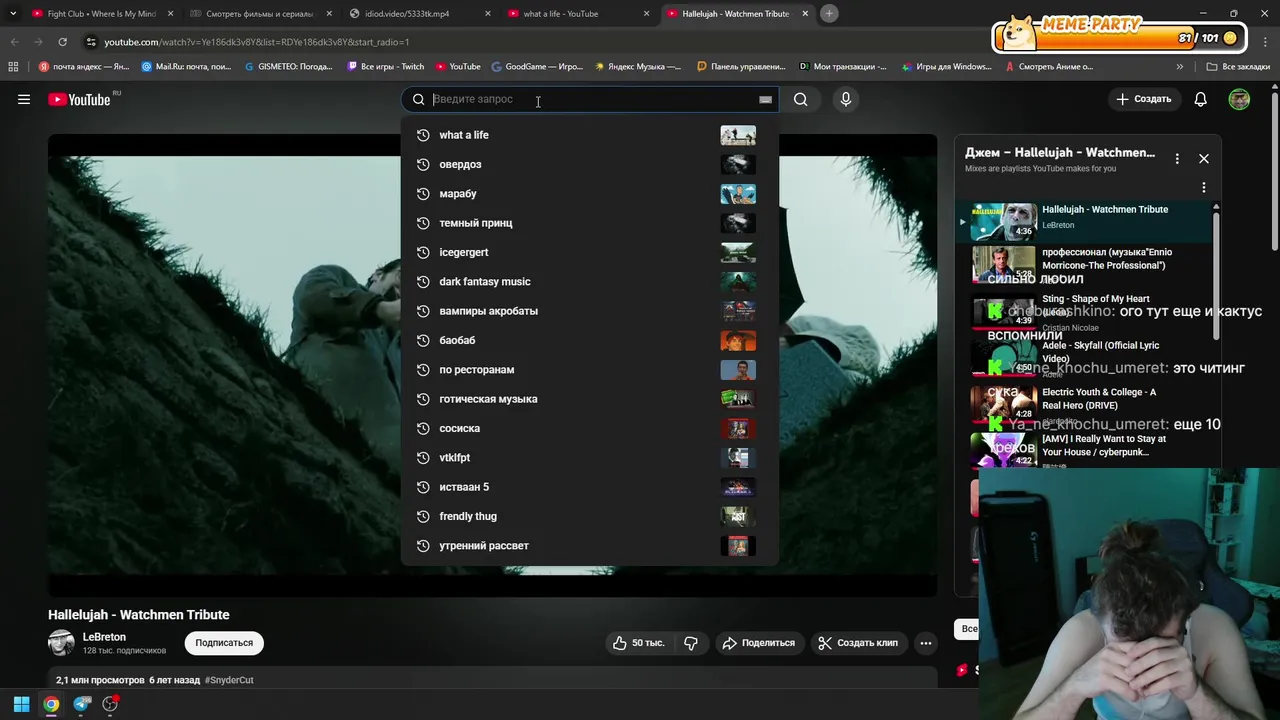
Task: Switch to the Fight Club browser tab
Action: point(100,14)
